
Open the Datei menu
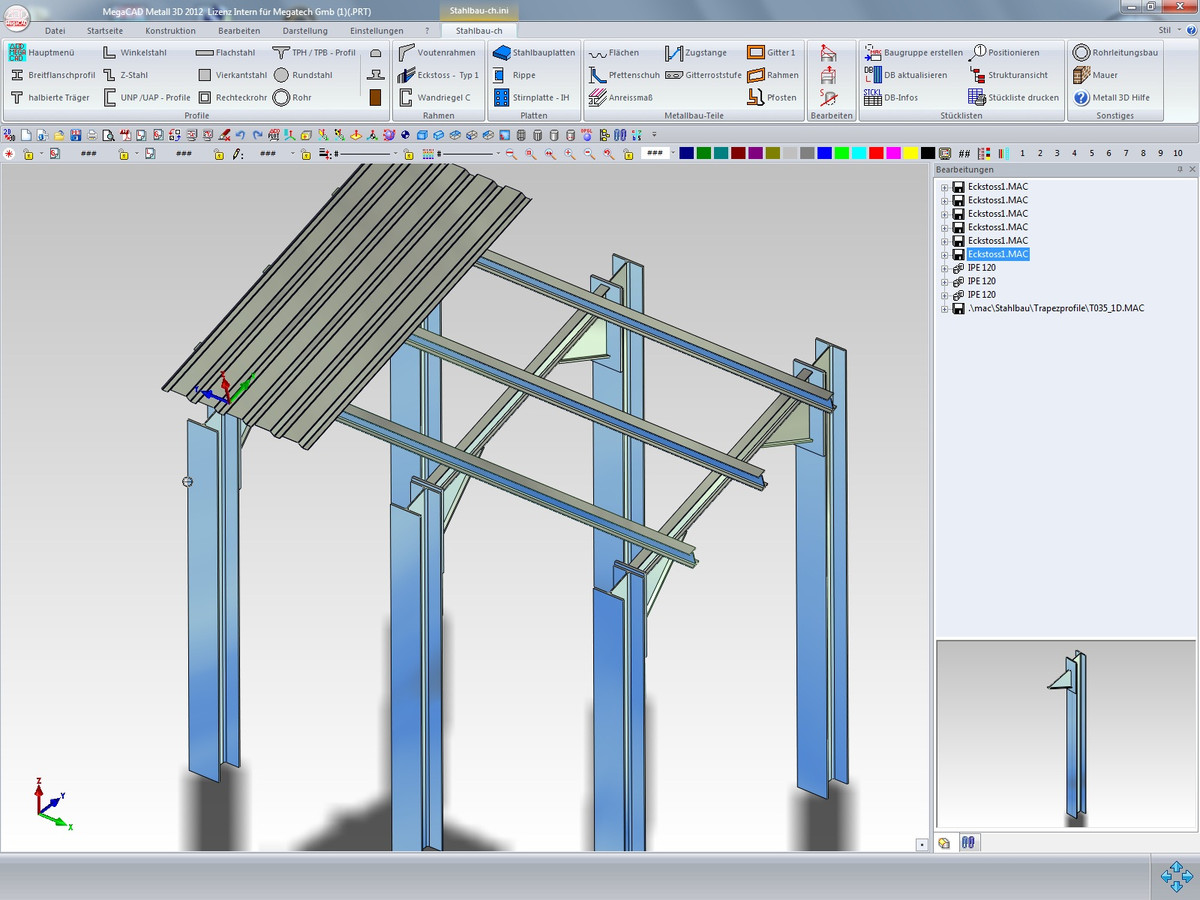pos(55,31)
